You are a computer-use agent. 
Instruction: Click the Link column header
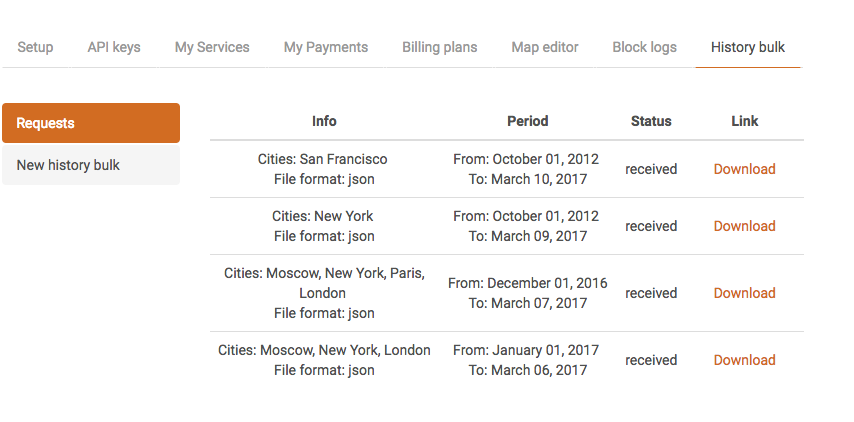[x=745, y=121]
